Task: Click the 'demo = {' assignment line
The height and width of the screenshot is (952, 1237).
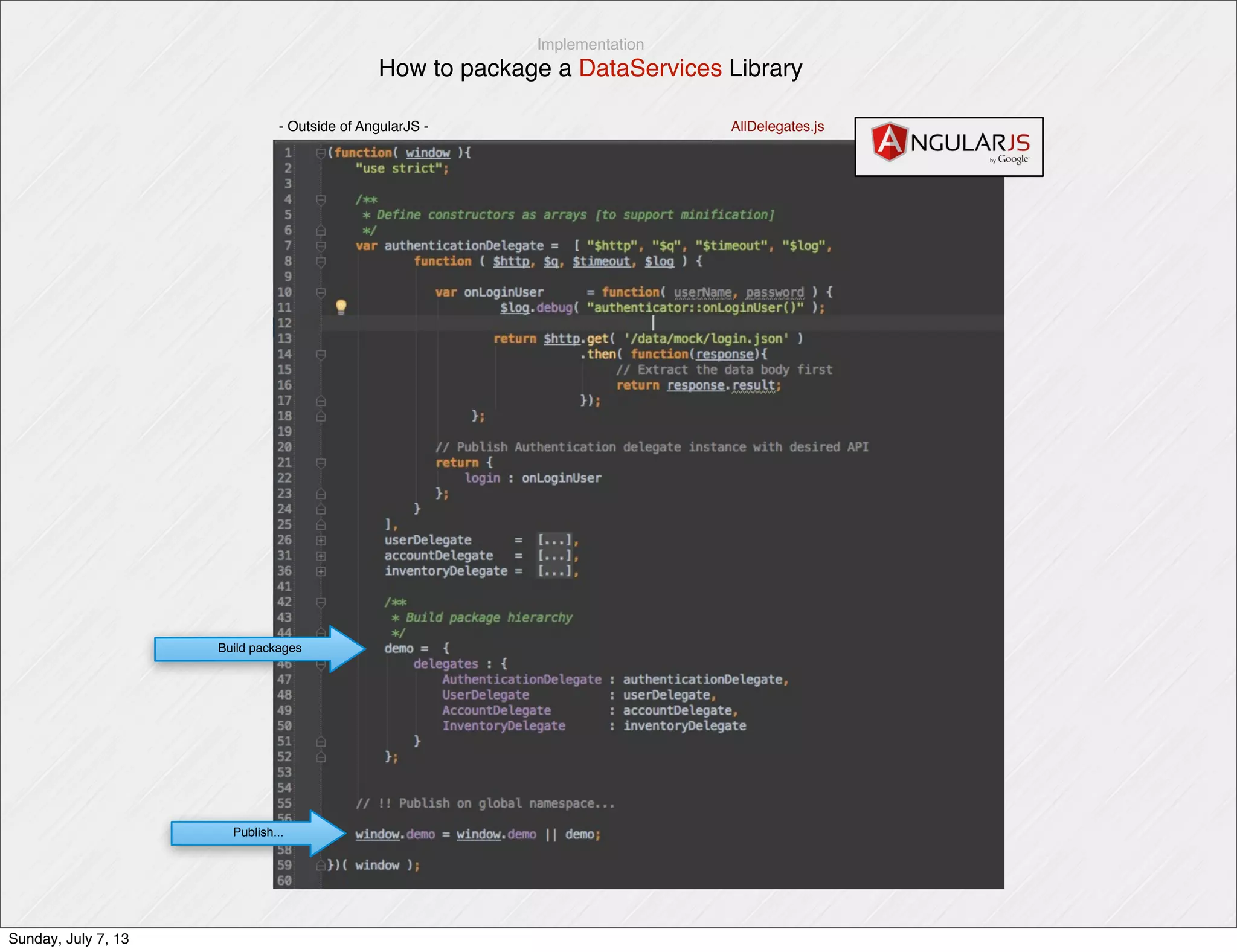Action: tap(417, 649)
